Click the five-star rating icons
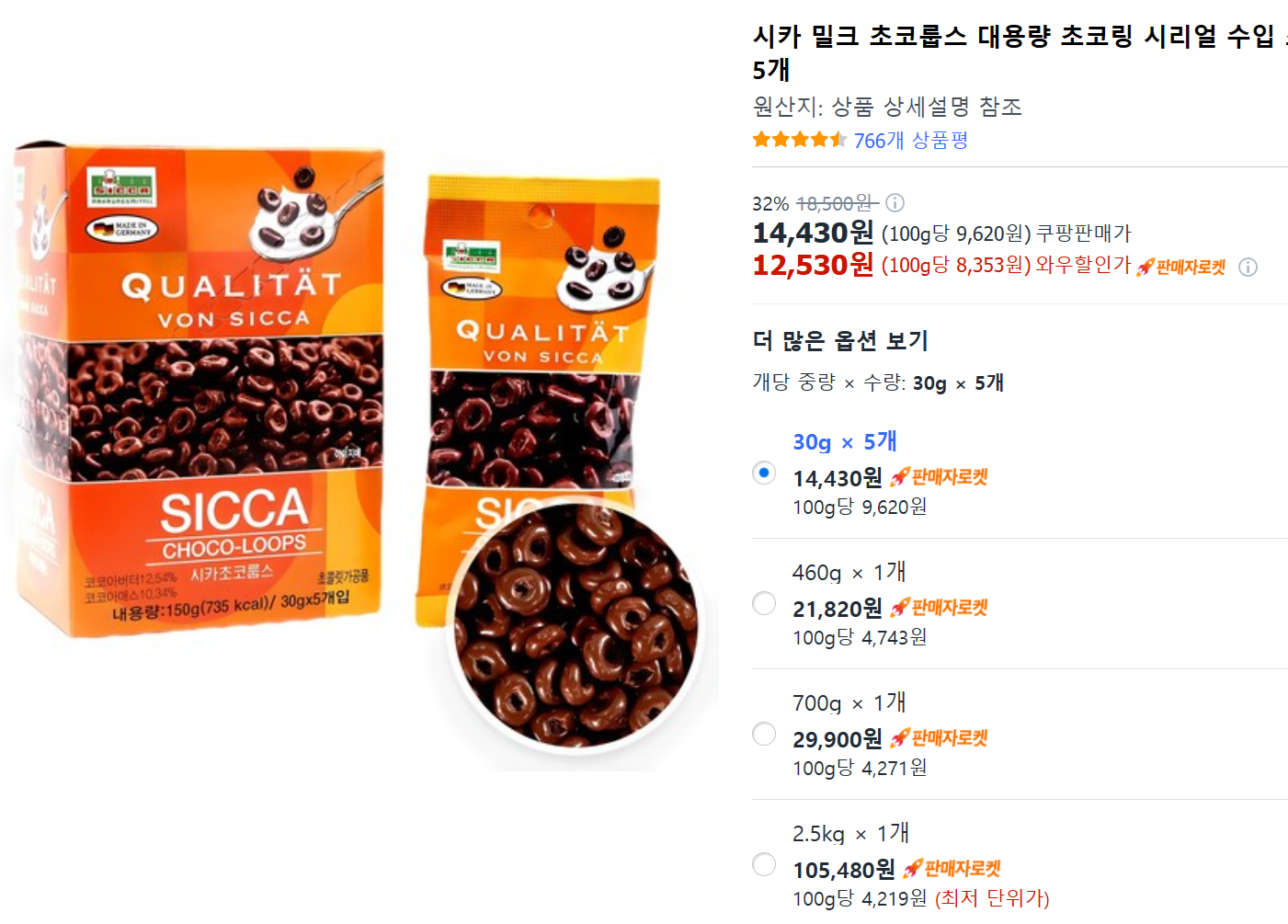The width and height of the screenshot is (1288, 924). pos(799,140)
